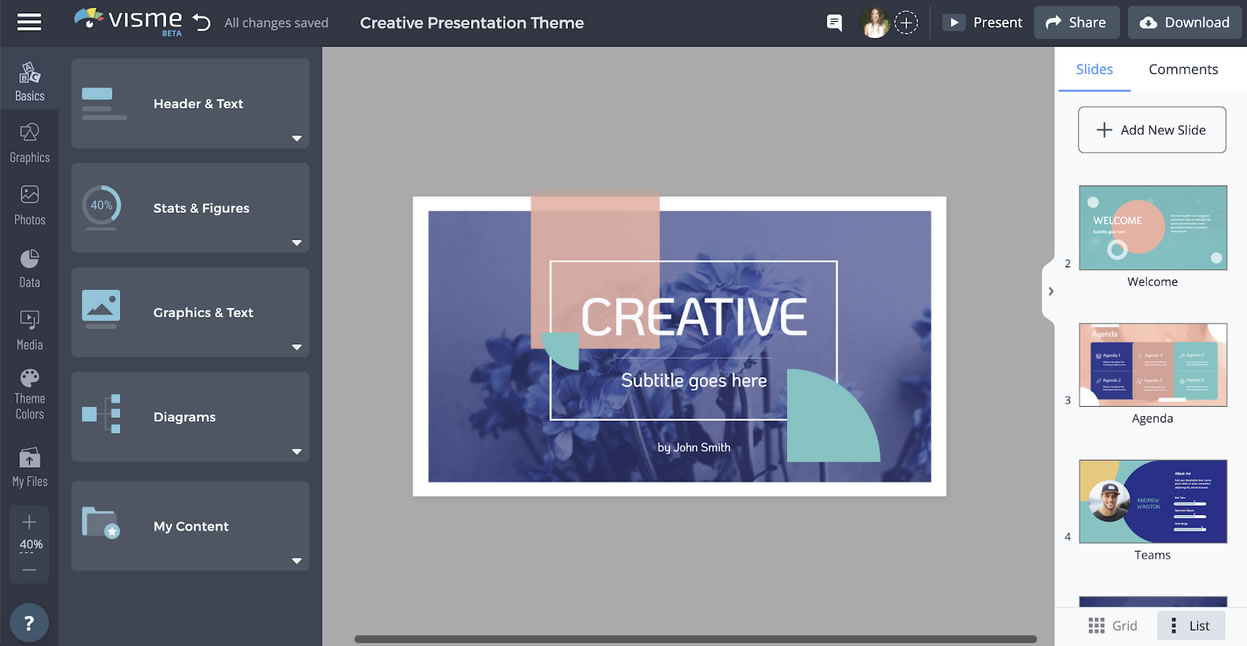
Task: Open the Graphics panel in sidebar
Action: coord(29,143)
